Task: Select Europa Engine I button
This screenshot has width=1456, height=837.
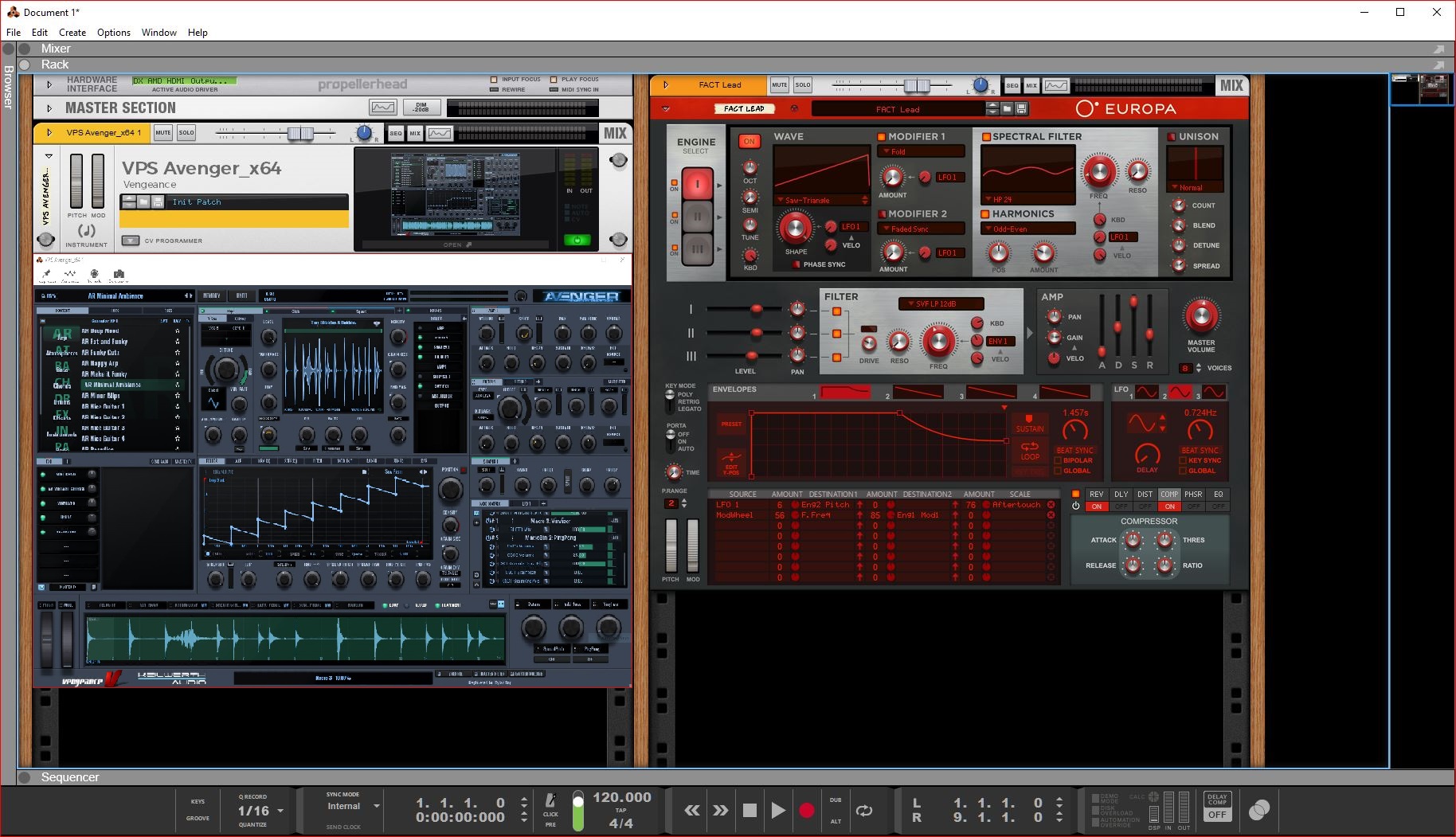Action: point(698,185)
